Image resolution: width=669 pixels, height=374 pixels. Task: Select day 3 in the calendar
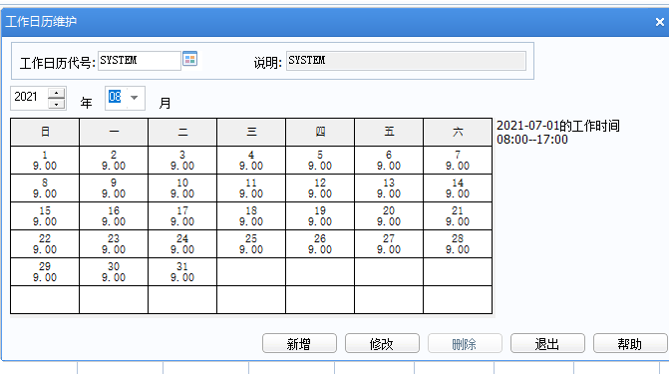point(183,160)
